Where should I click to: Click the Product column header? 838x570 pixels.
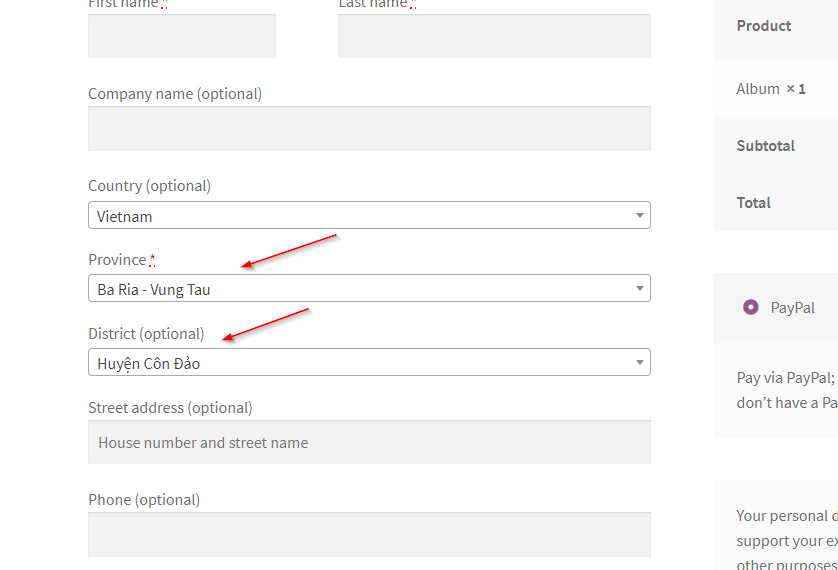pos(764,26)
